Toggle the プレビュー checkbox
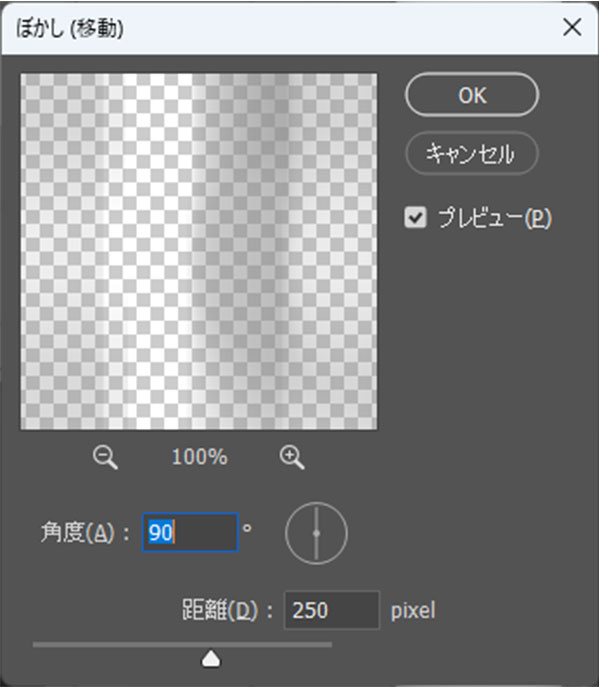This screenshot has height=687, width=599. pos(415,217)
